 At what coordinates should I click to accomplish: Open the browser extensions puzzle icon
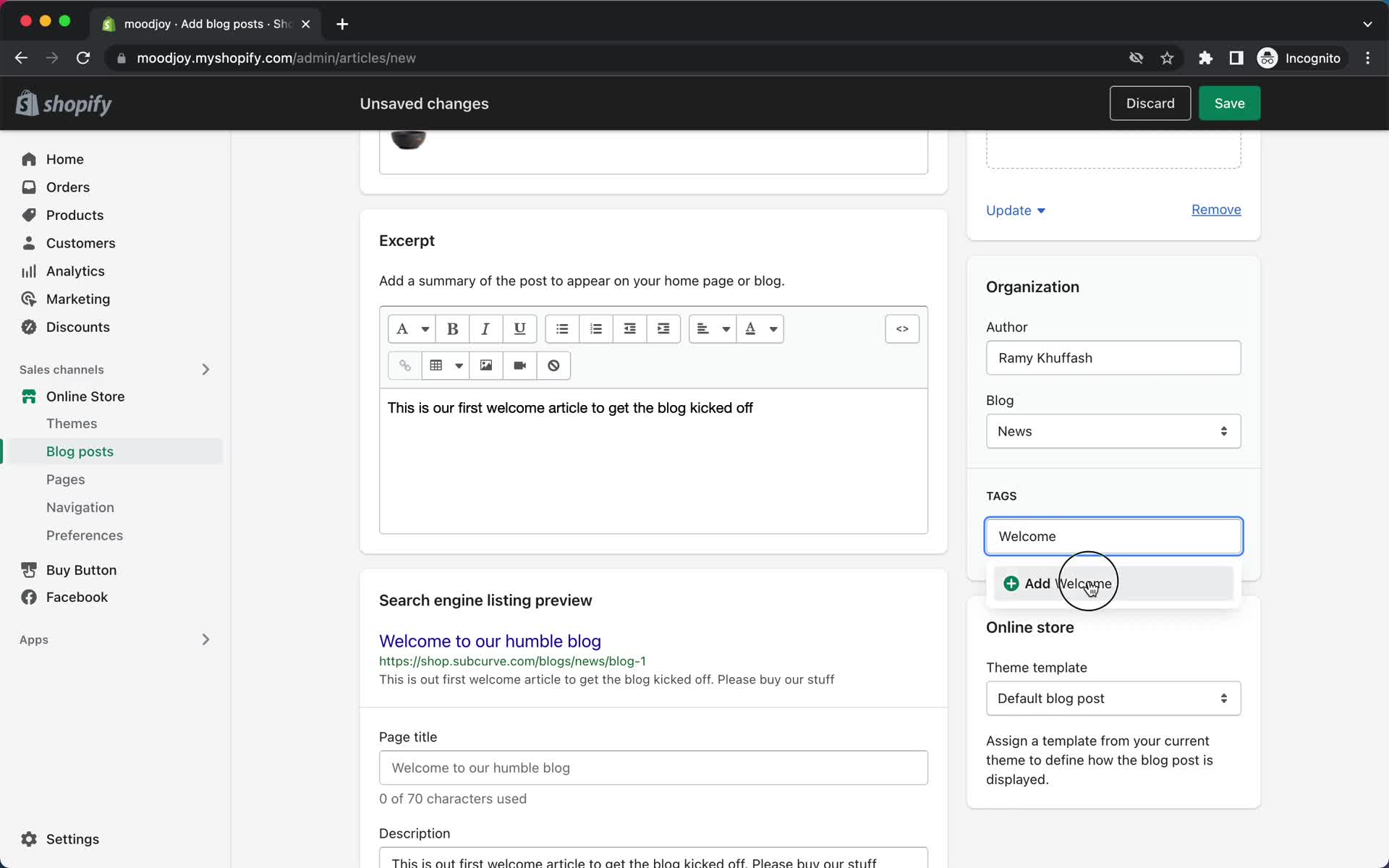tap(1205, 58)
